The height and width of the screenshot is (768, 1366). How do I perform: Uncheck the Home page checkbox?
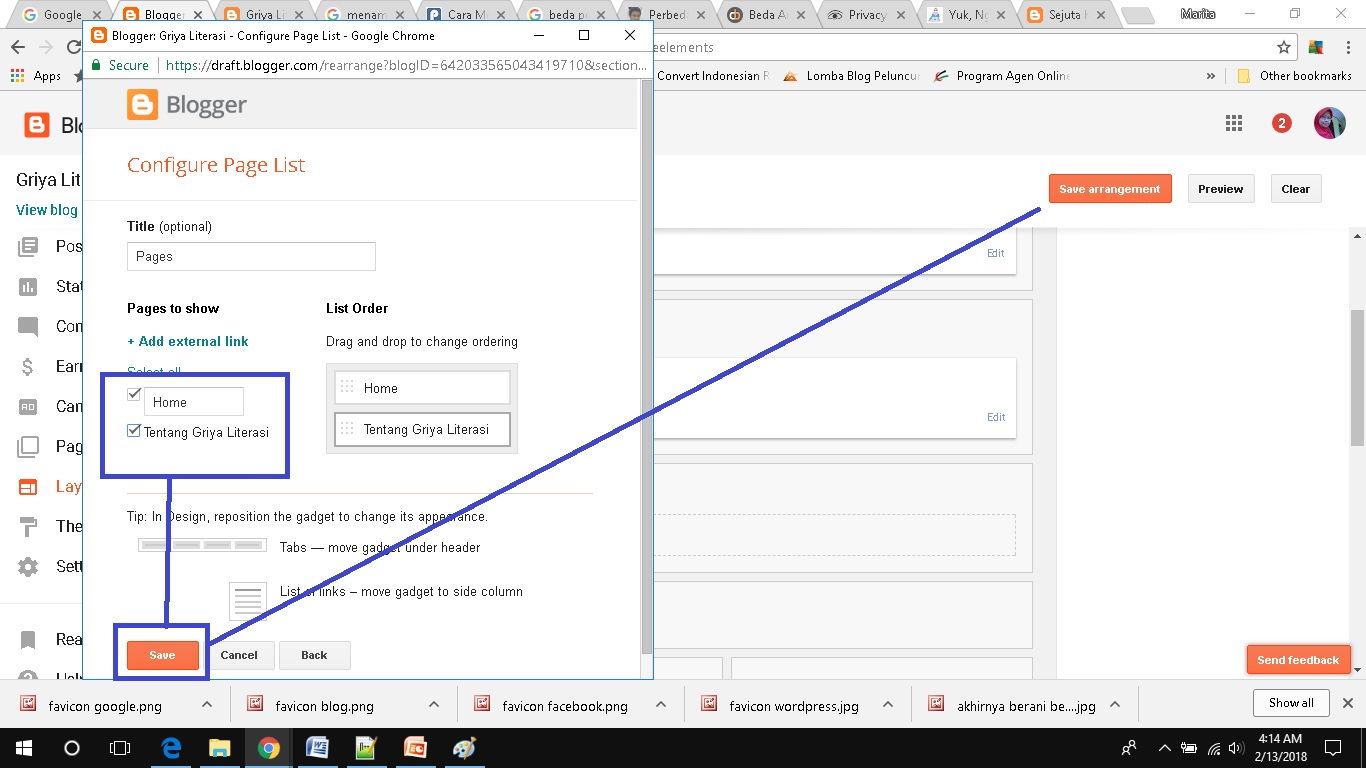tap(133, 394)
